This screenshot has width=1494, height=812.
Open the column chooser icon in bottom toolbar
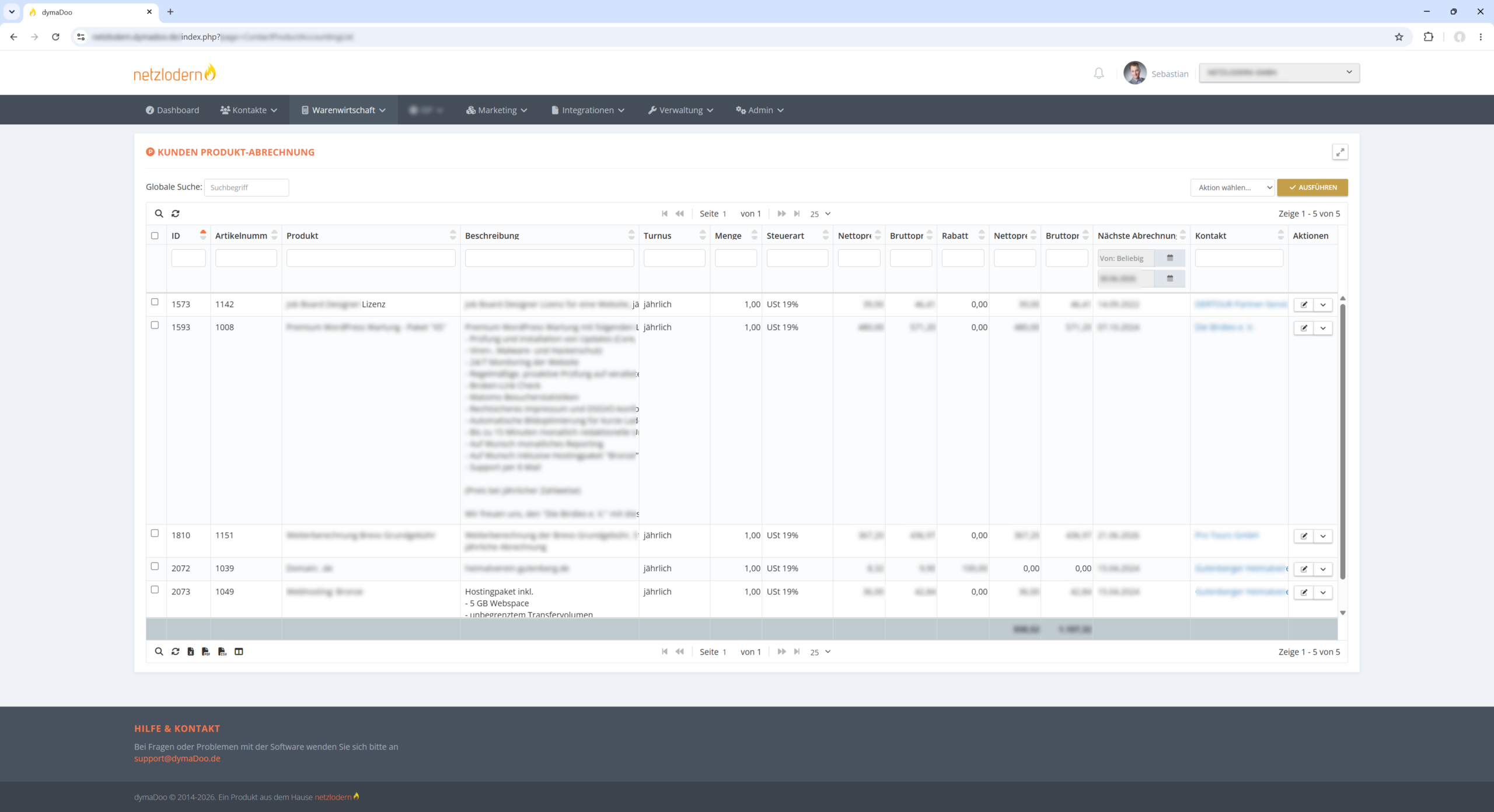pos(239,652)
